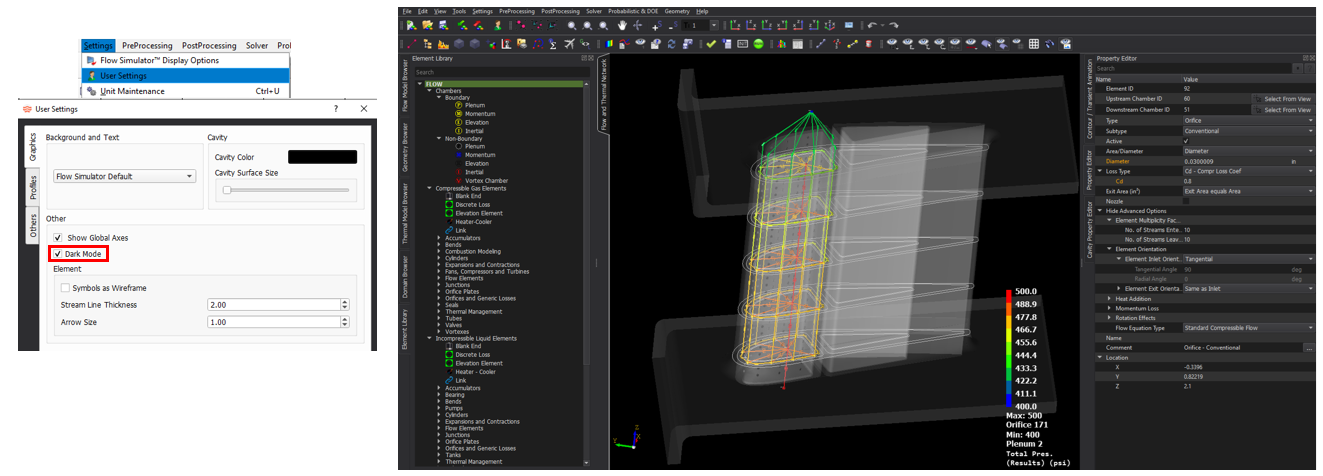Click the green checkmark toolbar icon
1323x476 pixels.
[x=711, y=44]
